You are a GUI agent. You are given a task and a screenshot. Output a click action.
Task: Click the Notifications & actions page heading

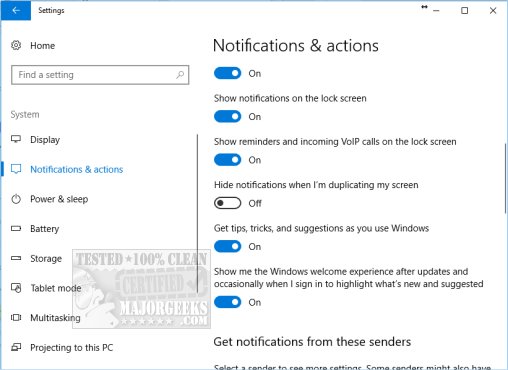(296, 45)
